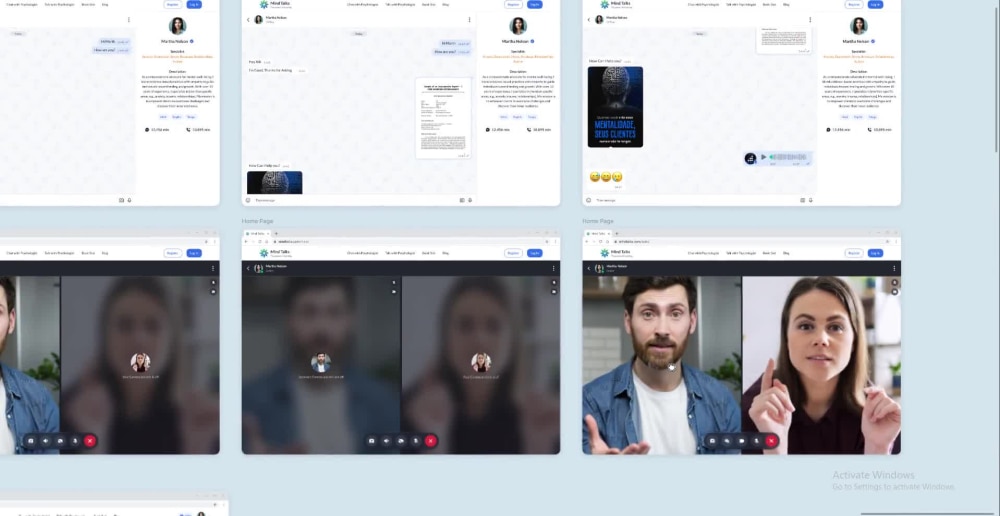
Task: Click Register in the unblurred video call frame
Action: pos(854,253)
